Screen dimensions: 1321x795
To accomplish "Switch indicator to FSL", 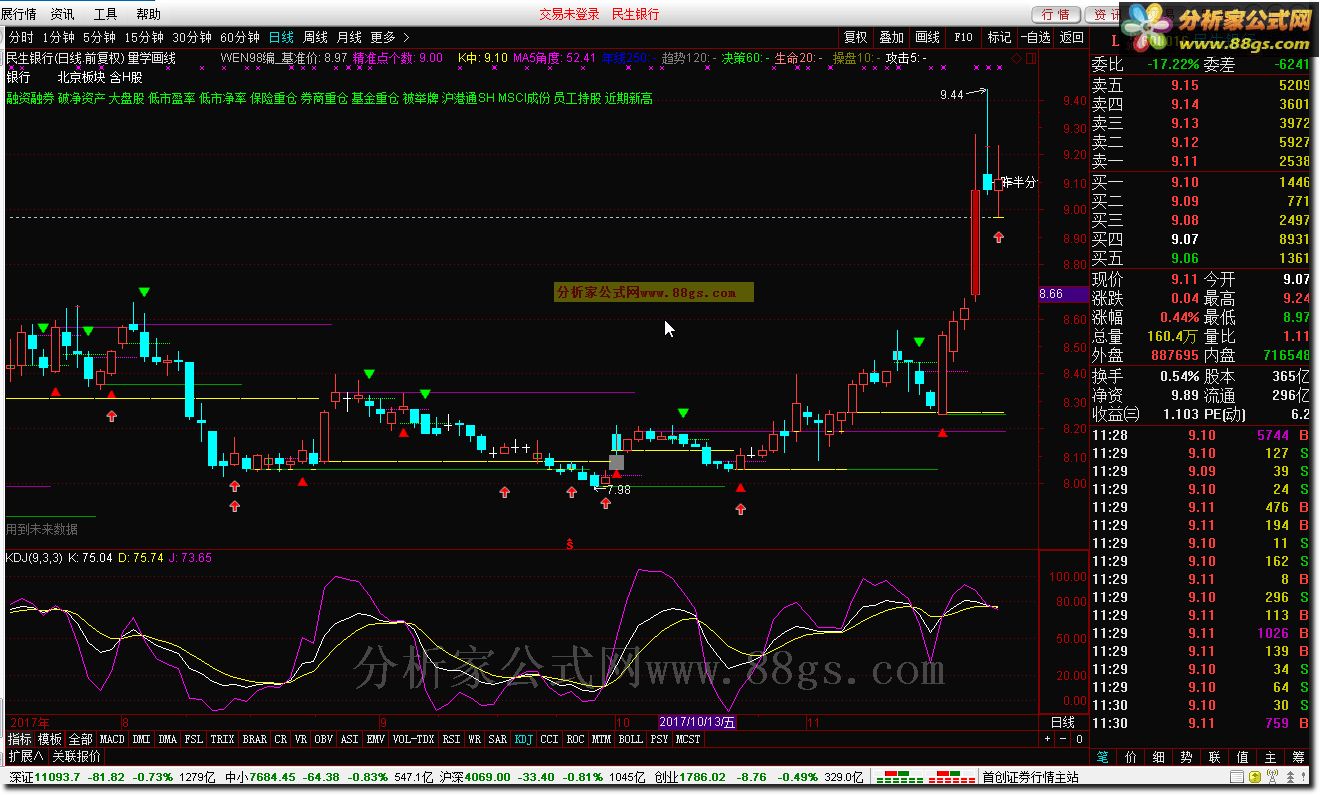I will click(194, 739).
